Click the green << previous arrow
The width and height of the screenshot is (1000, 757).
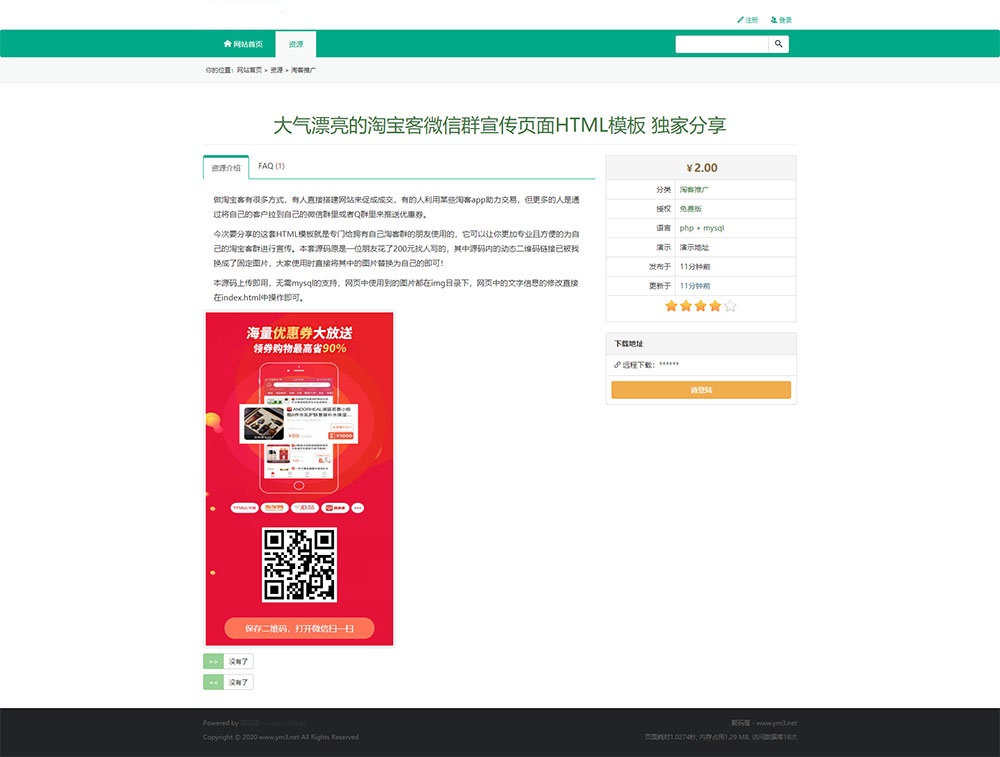pos(214,682)
